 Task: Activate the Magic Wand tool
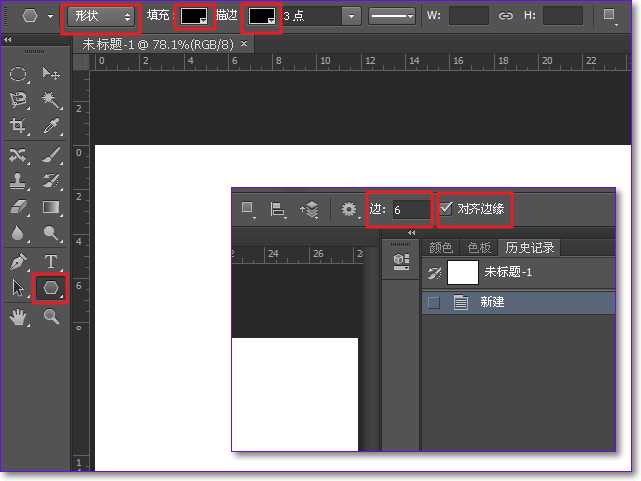(x=51, y=100)
